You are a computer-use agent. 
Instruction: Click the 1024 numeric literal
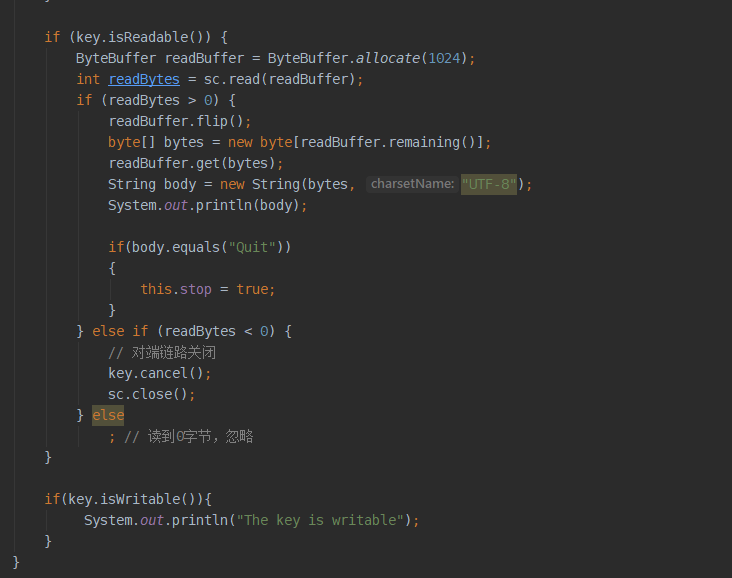click(x=444, y=58)
